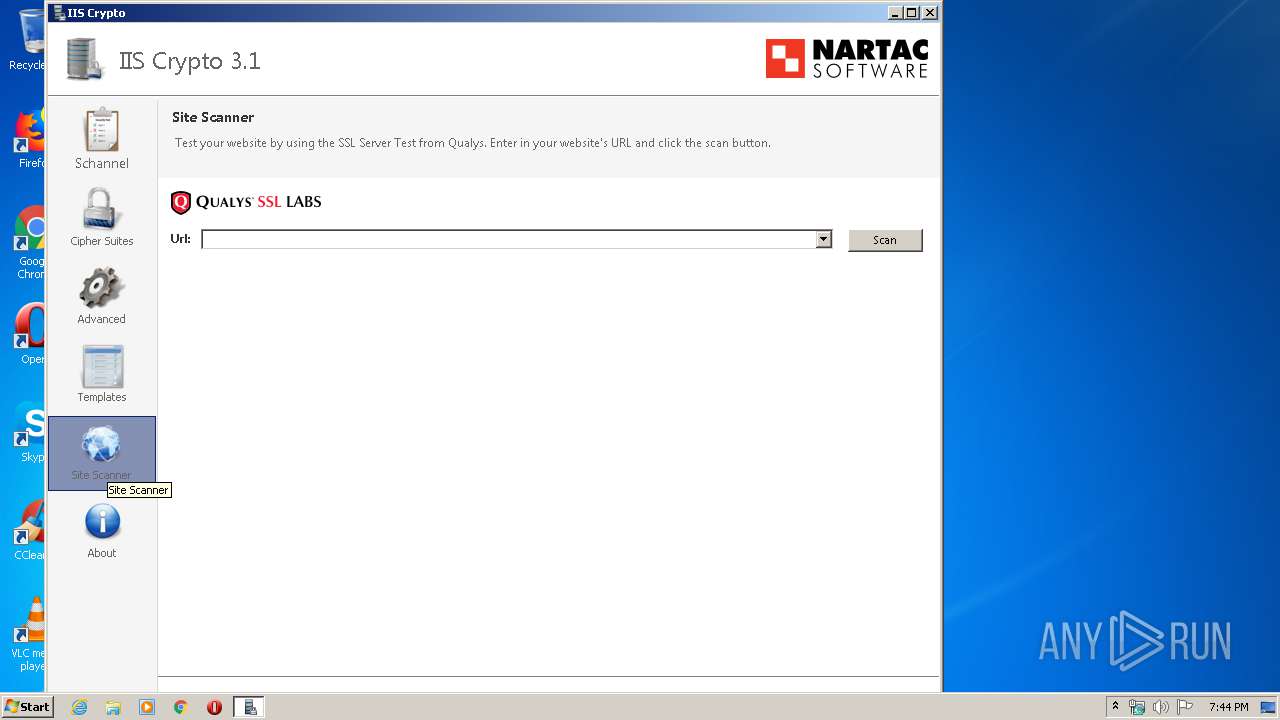Viewport: 1280px width, 720px height.
Task: Click the IIS Crypto server icon in header
Action: pos(86,59)
